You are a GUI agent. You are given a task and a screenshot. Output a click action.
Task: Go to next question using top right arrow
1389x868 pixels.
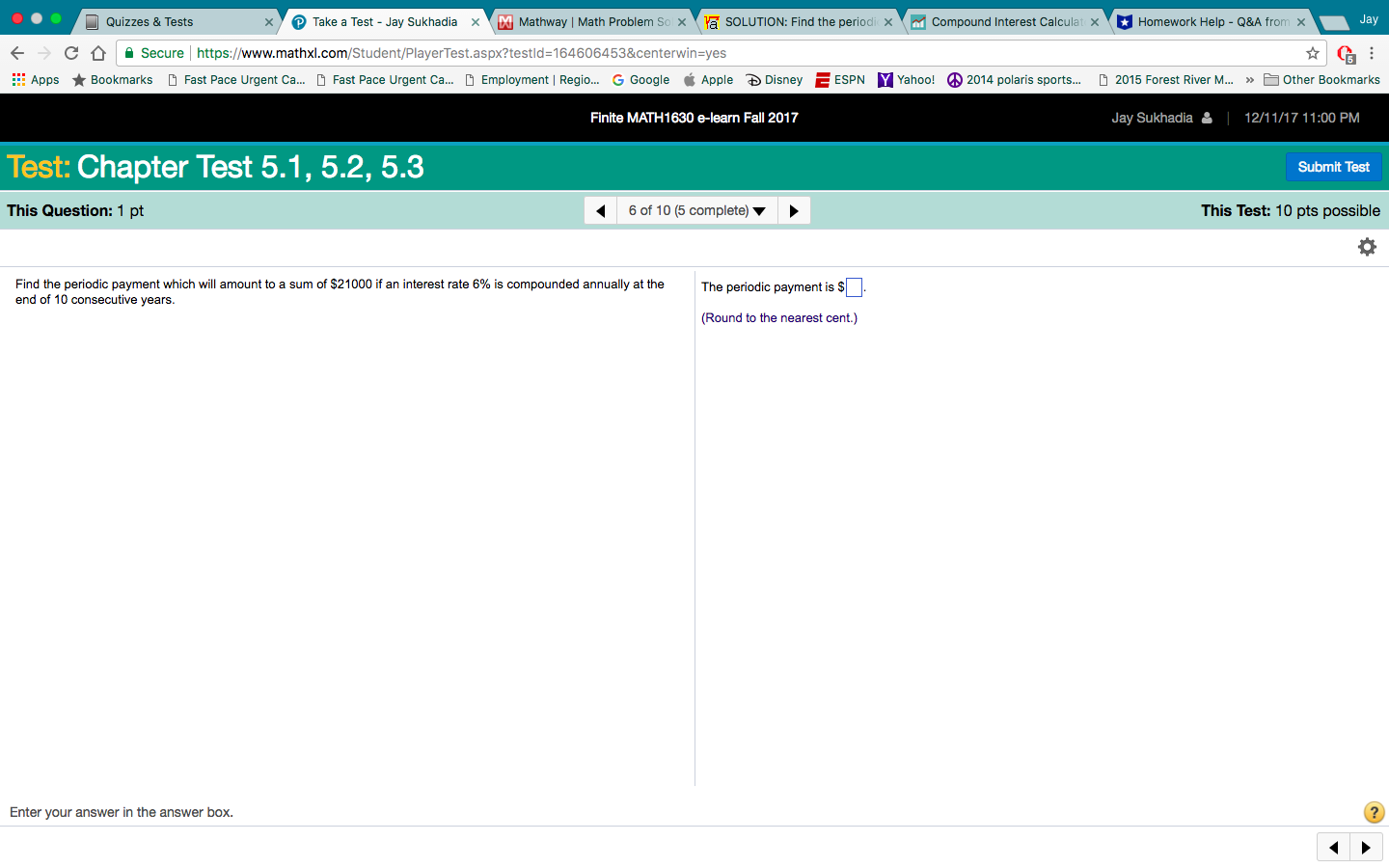(794, 210)
